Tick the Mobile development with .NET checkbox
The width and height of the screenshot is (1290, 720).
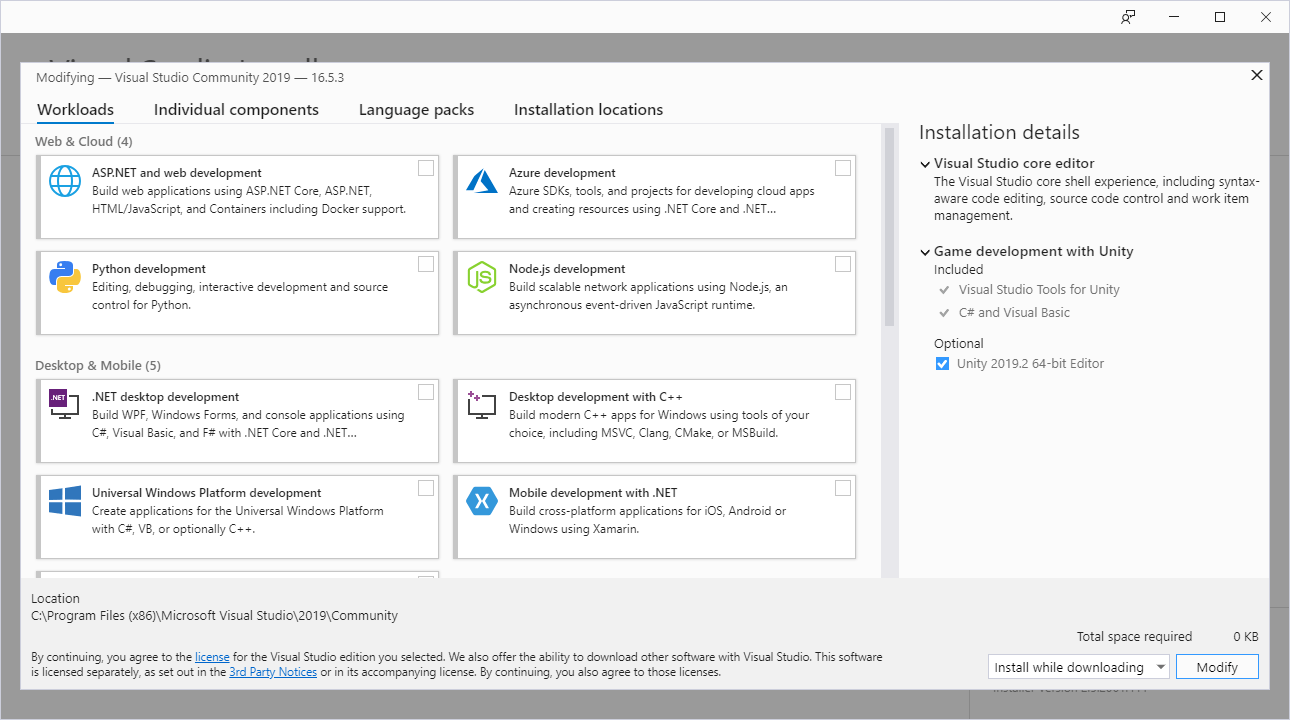tap(843, 488)
